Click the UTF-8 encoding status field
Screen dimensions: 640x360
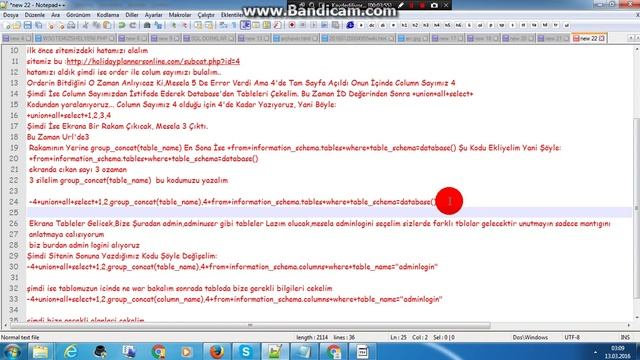572,338
